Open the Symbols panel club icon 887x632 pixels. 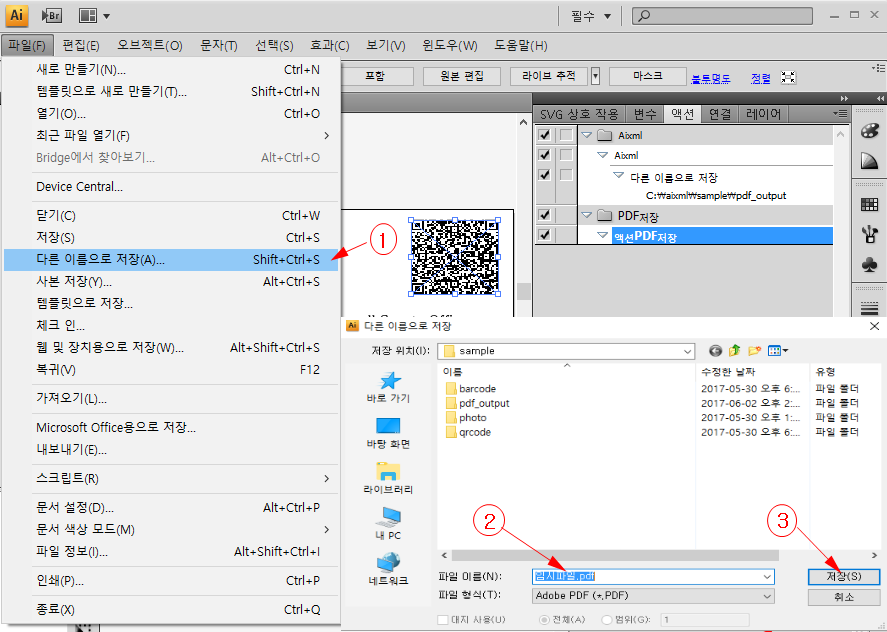click(x=869, y=265)
